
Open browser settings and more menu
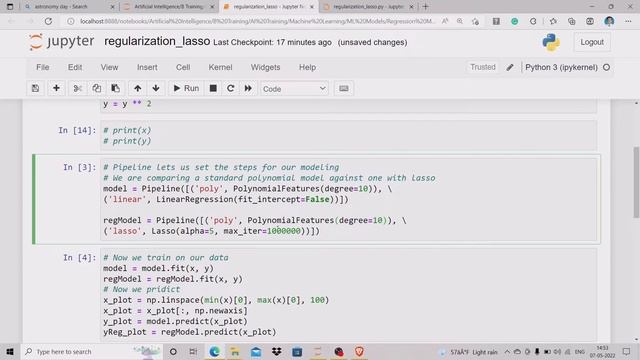point(628,21)
